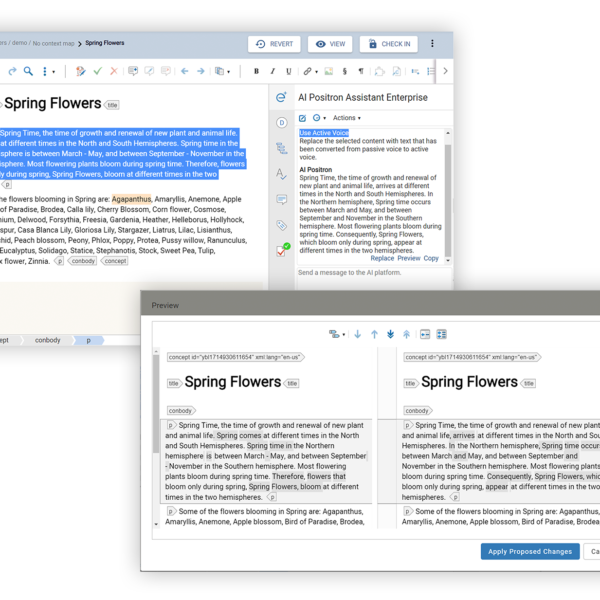Screen dimensions: 600x600
Task: Insert a paragraph with the ¶ icon
Action: (361, 71)
